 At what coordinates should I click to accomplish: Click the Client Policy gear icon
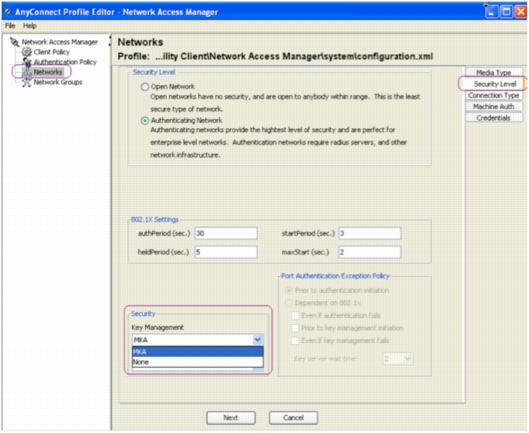27,52
